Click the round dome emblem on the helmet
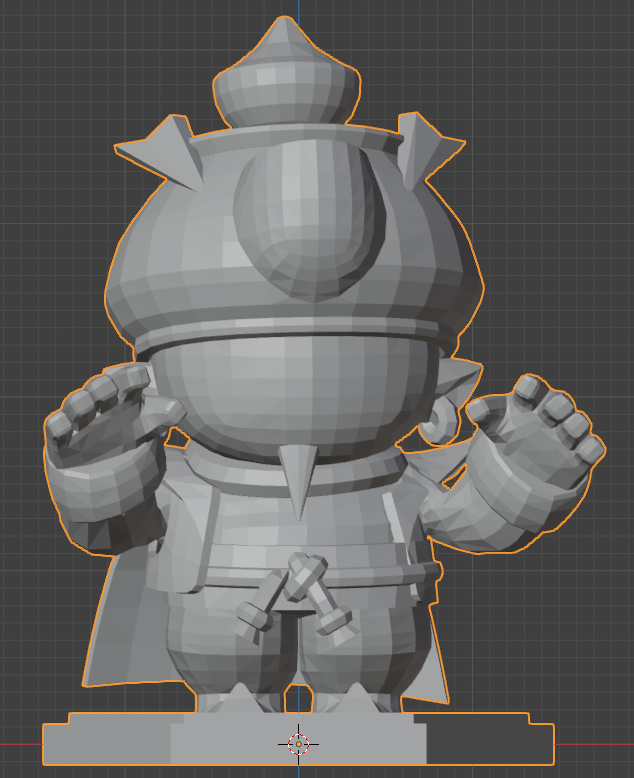This screenshot has height=778, width=634. point(310,220)
